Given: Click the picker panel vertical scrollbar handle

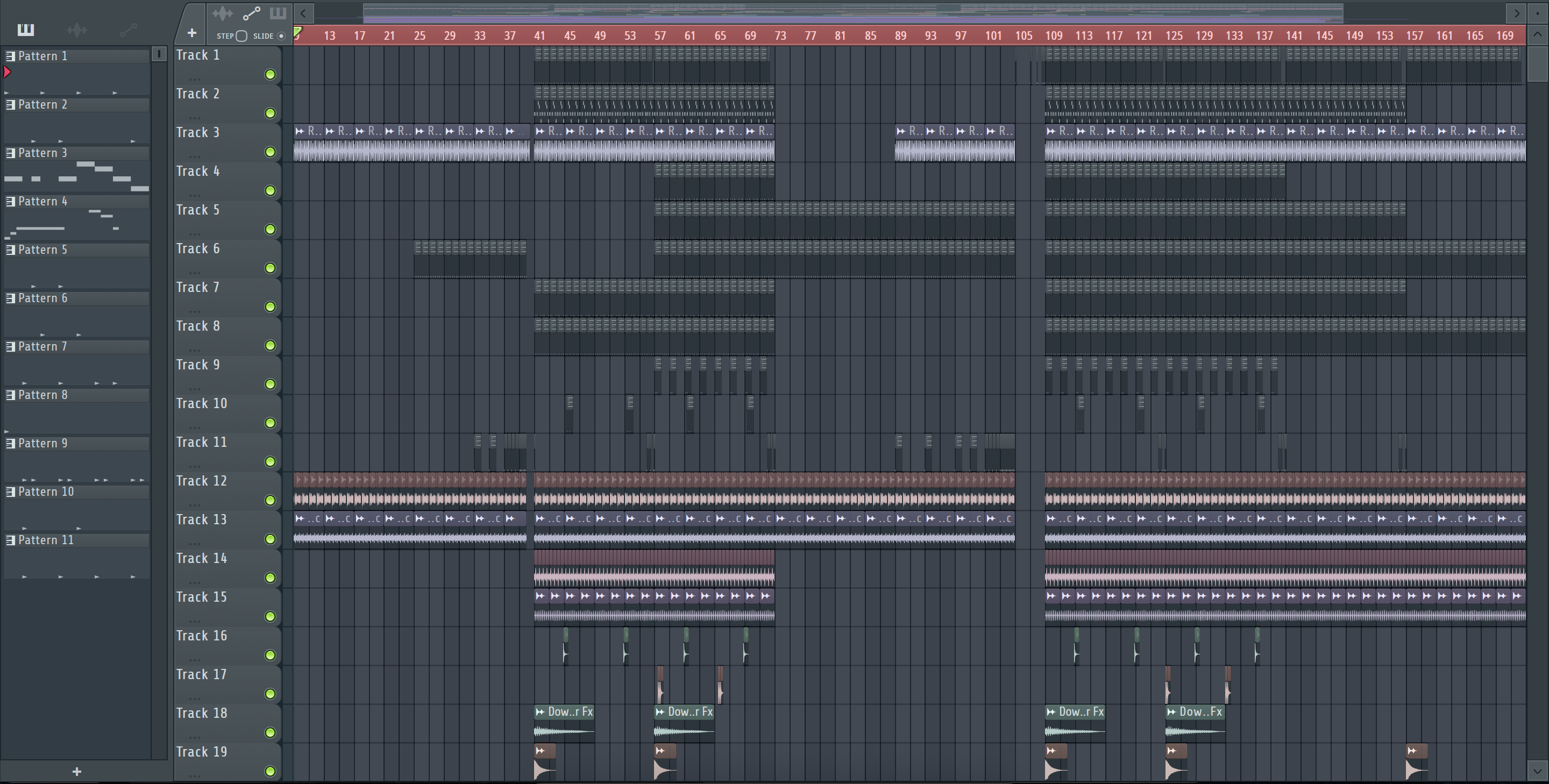Looking at the screenshot, I should (x=159, y=54).
